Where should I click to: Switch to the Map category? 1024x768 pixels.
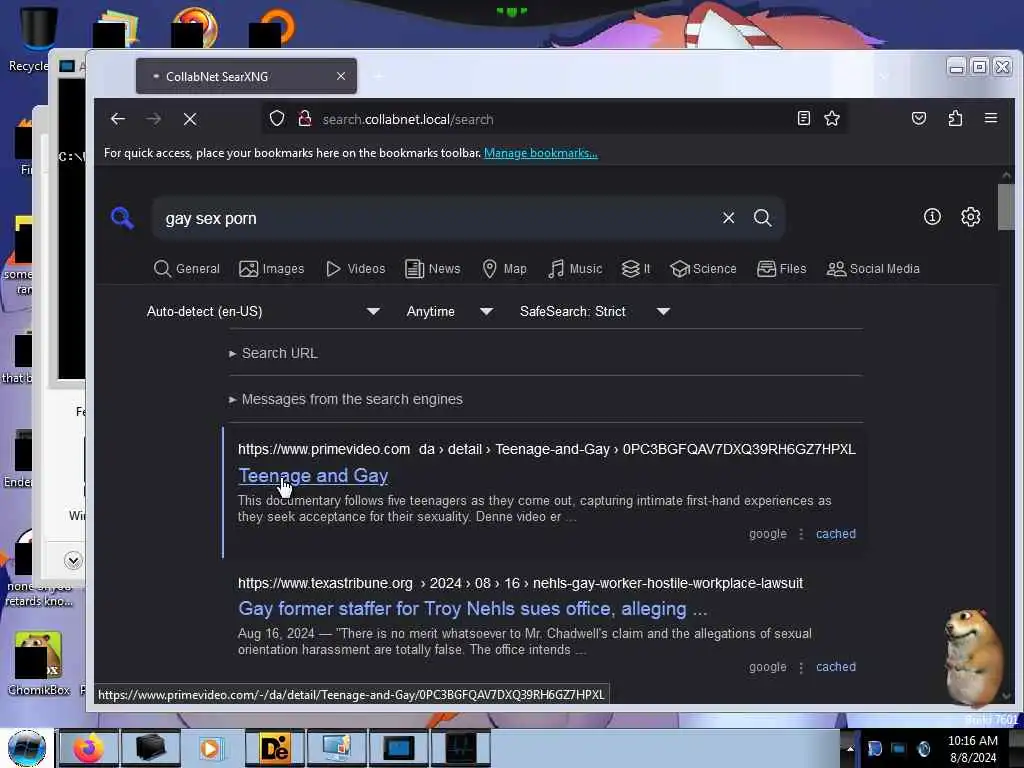(x=504, y=268)
